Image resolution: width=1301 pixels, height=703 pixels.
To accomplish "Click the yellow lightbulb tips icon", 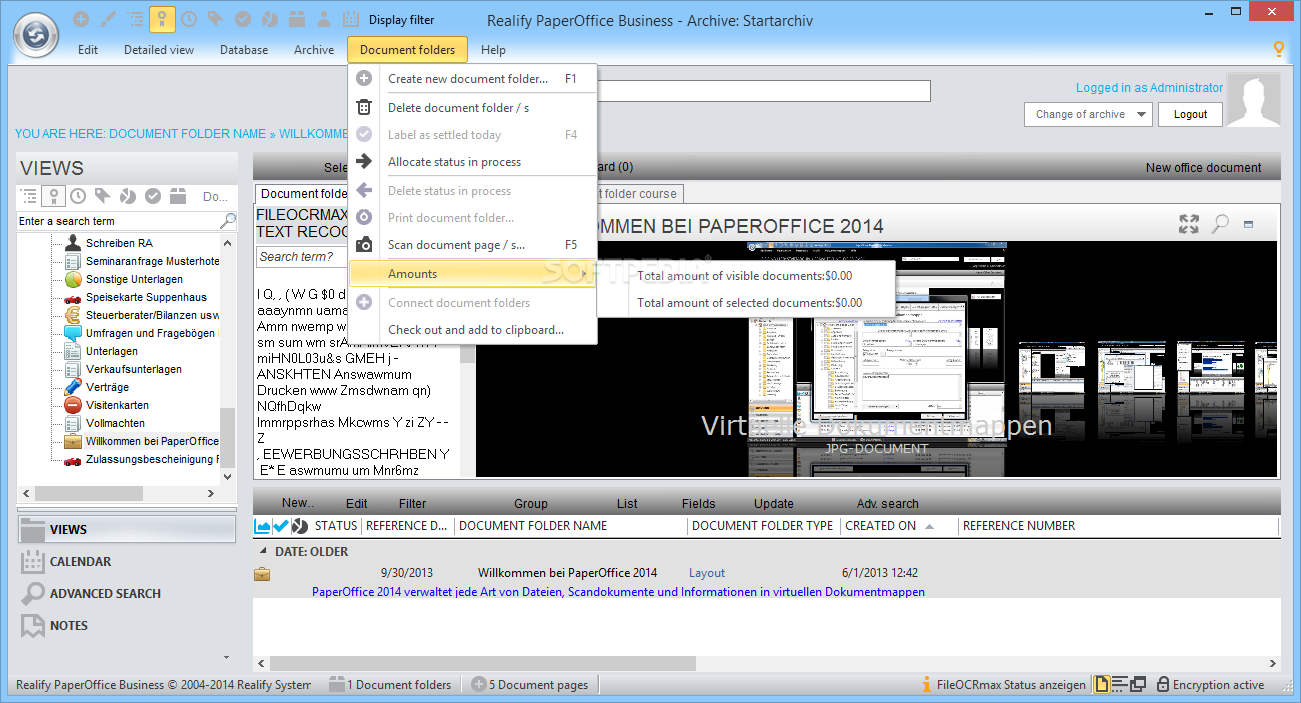I will point(1278,49).
